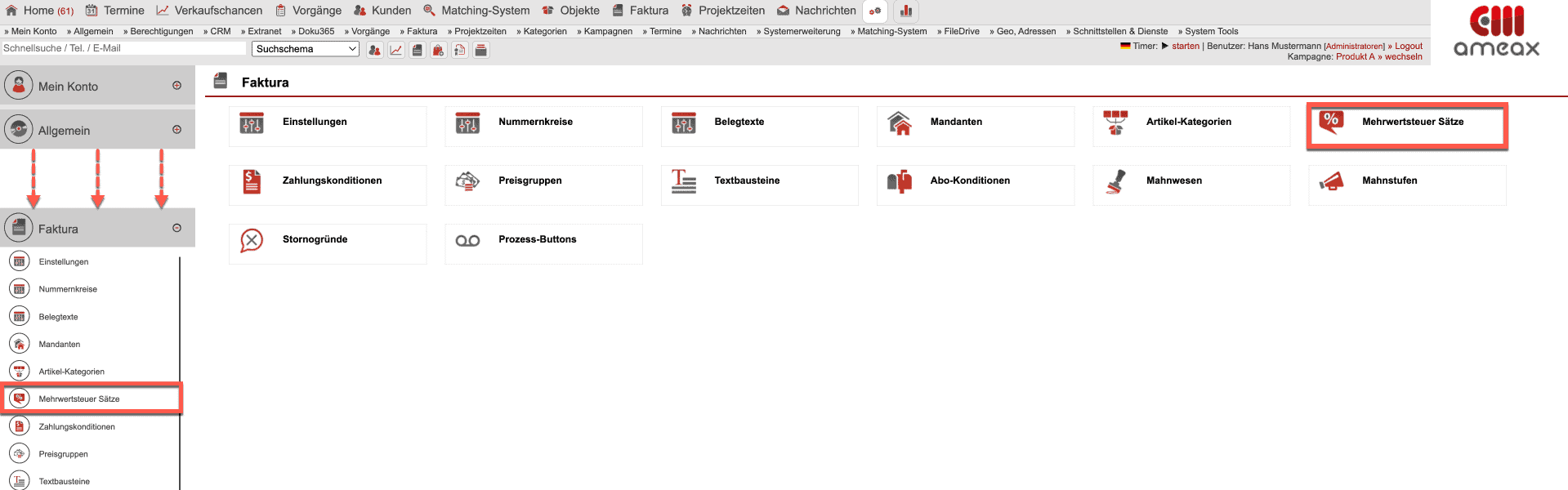The image size is (1568, 490).
Task: Click the Logout link
Action: (1408, 47)
